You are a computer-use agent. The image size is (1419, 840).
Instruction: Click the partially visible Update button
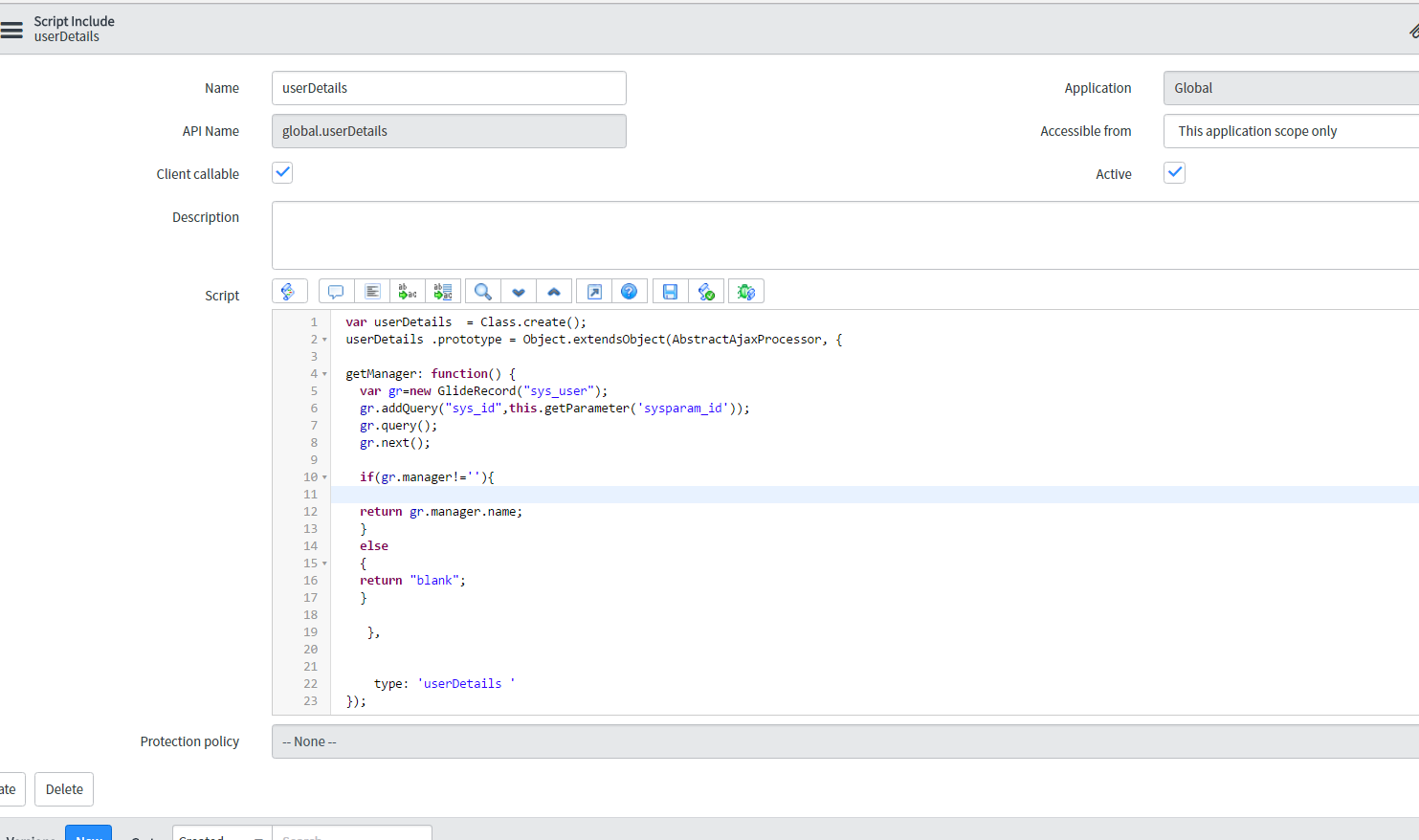click(11, 789)
